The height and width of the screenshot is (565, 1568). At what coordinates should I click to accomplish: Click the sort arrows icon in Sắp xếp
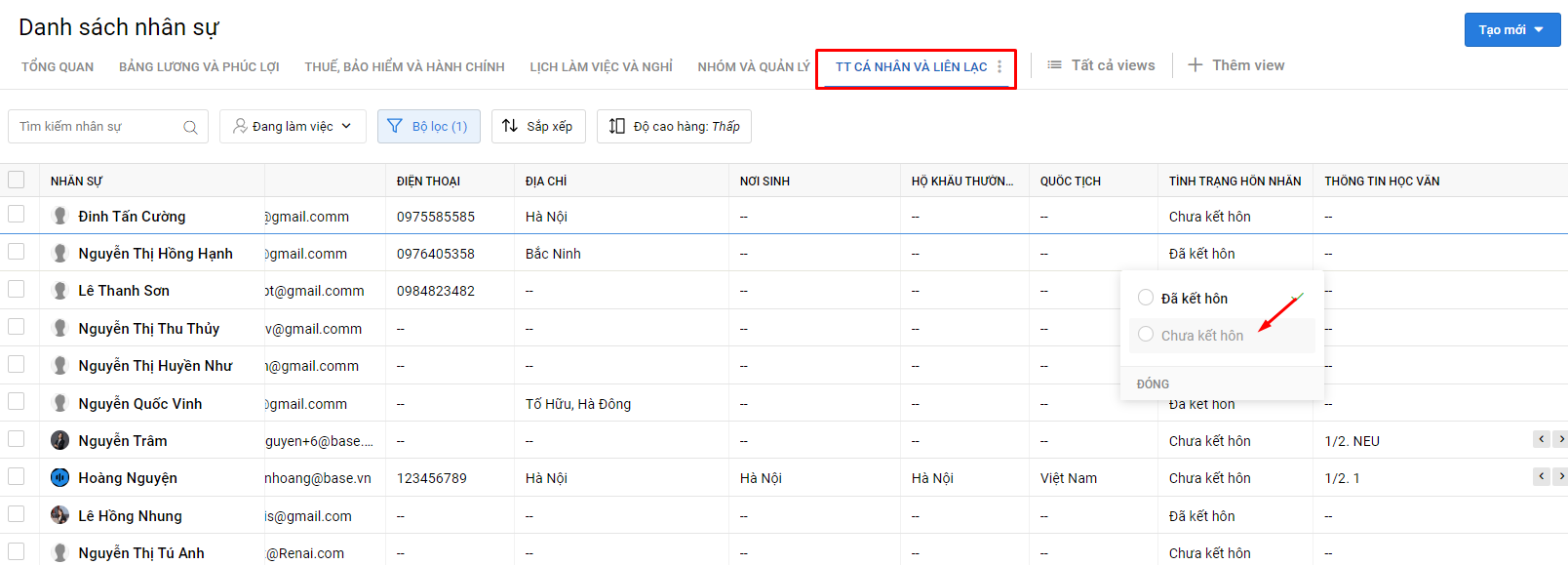point(510,126)
